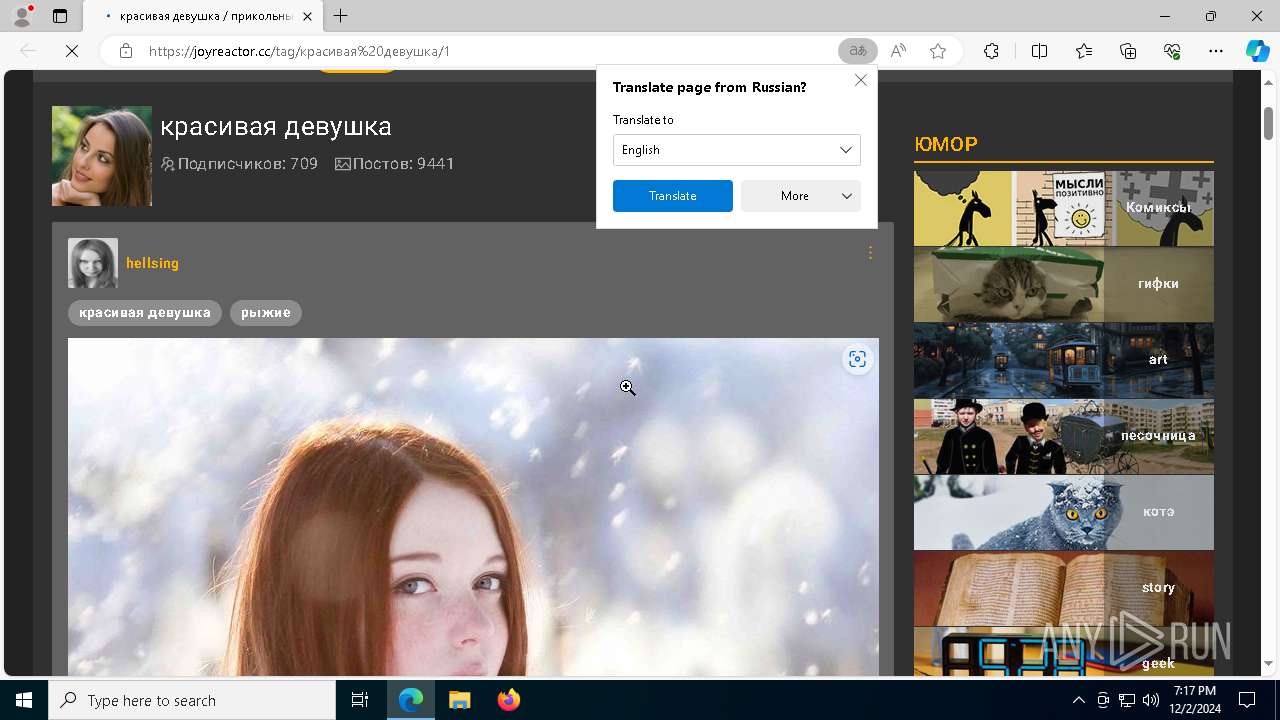Click the scrollbar down arrow
Image resolution: width=1280 pixels, height=720 pixels.
(x=1268, y=664)
